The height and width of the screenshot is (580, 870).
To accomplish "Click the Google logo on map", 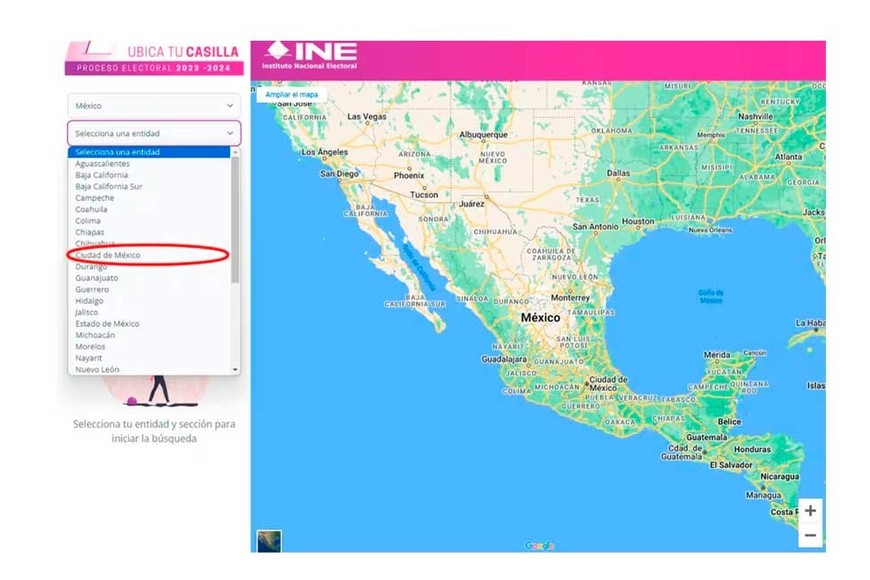I will [x=539, y=545].
